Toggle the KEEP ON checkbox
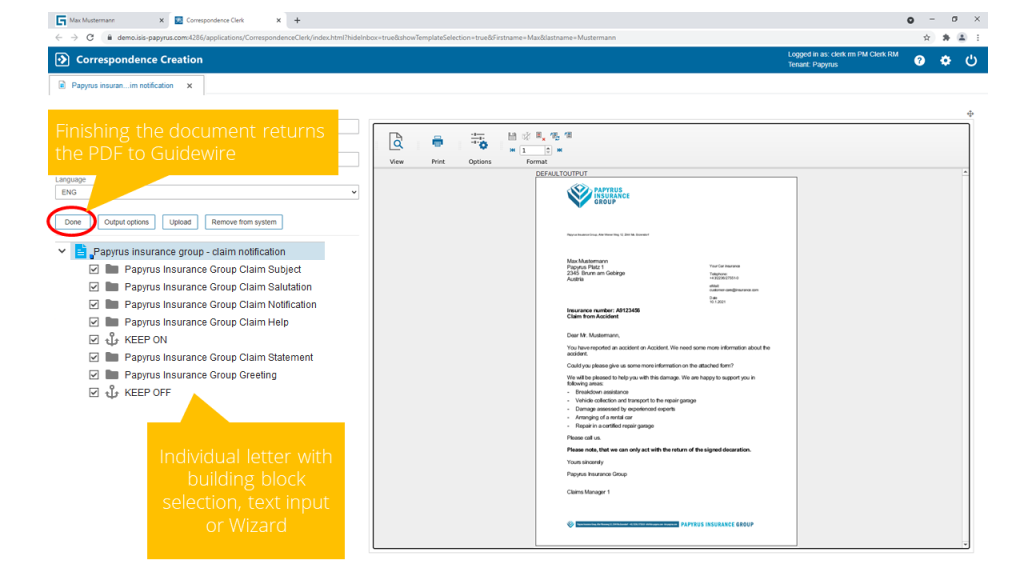Screen dimensions: 1024x576 (x=94, y=340)
